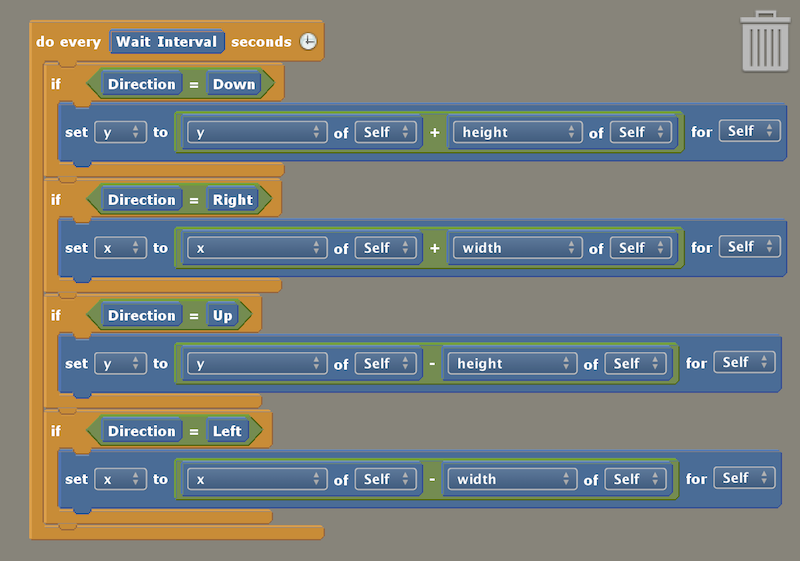Click the trash can icon
This screenshot has height=561, width=800.
click(765, 41)
